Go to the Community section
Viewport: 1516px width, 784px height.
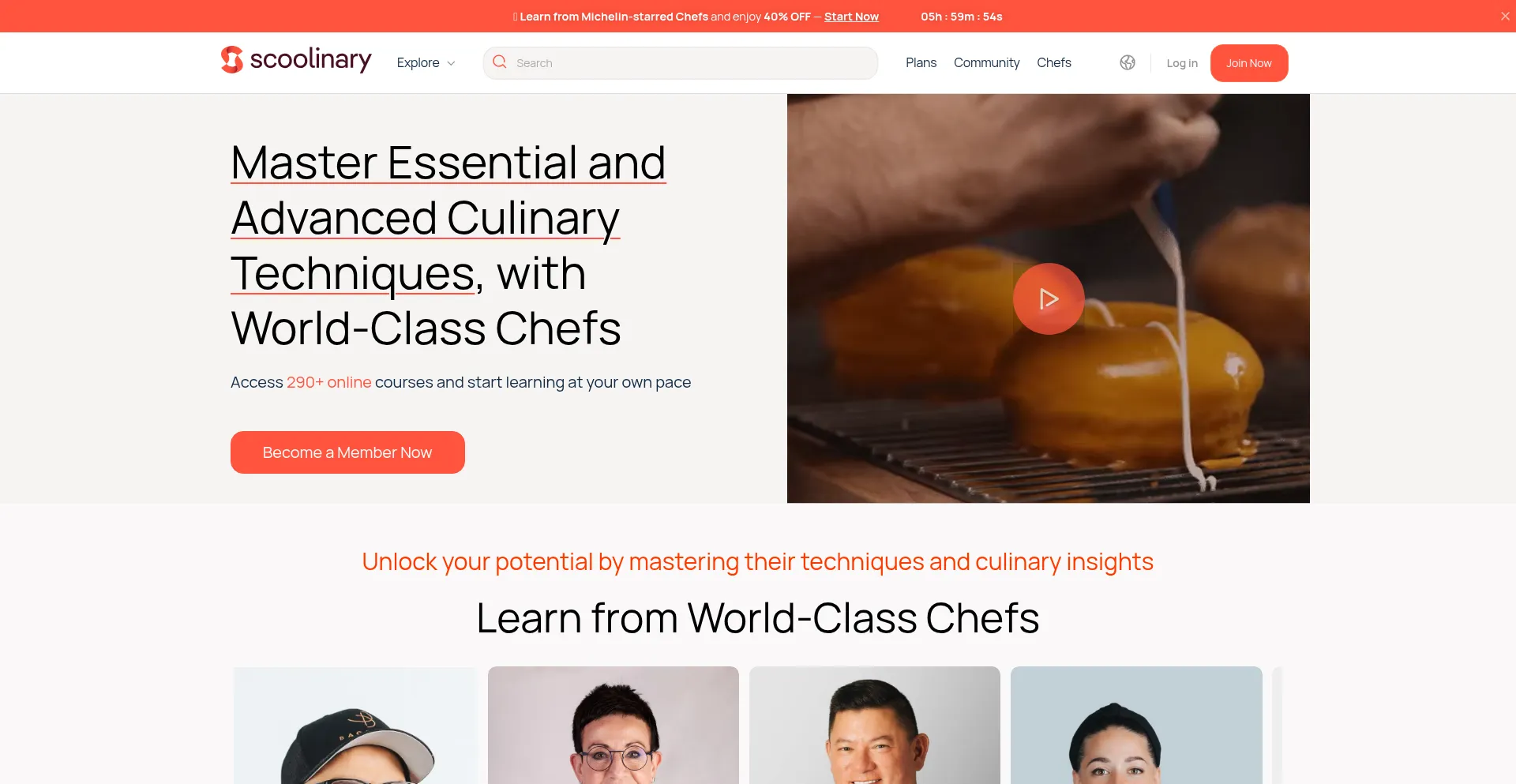click(986, 62)
